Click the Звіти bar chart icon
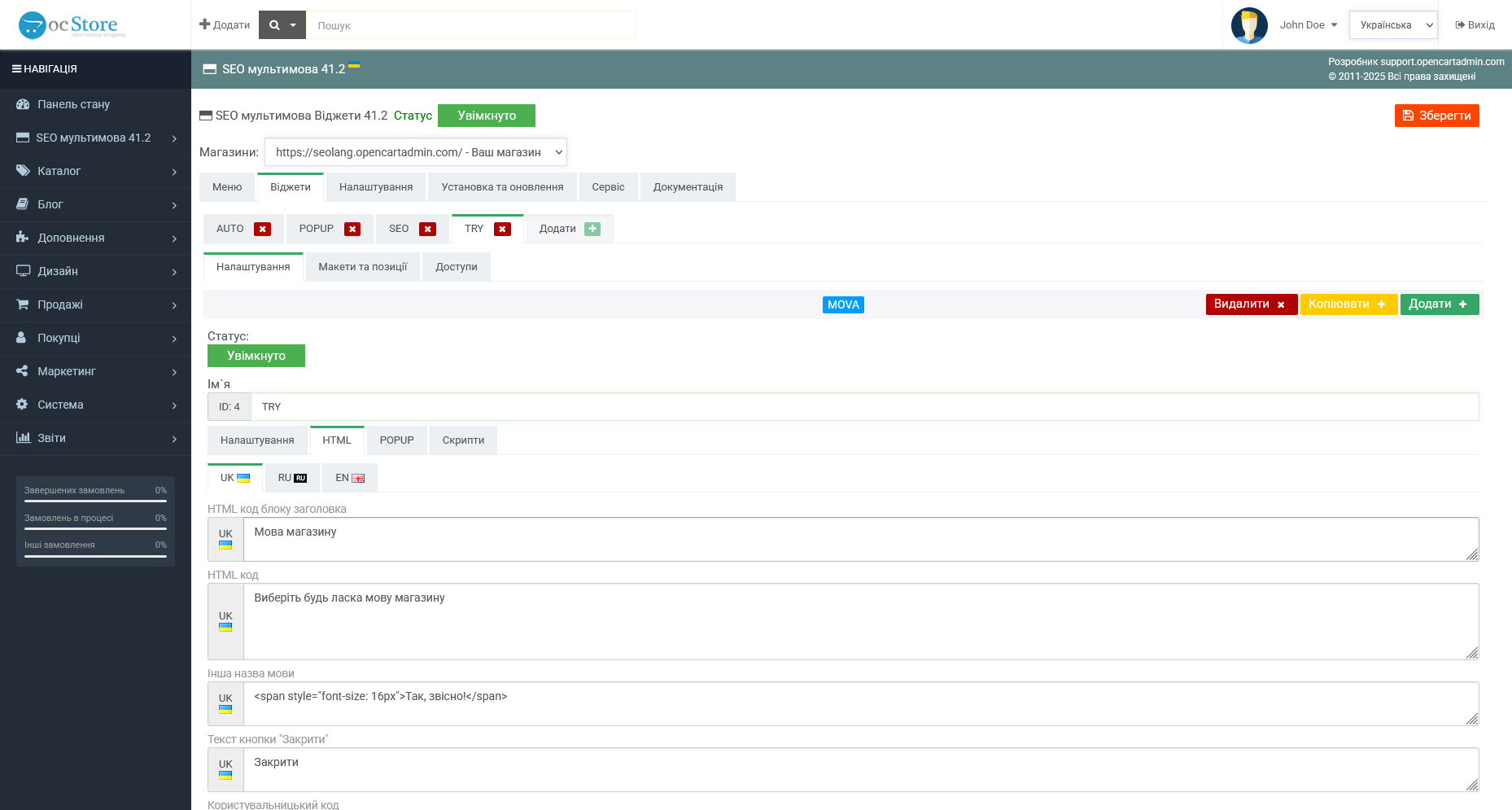This screenshot has width=1512, height=810. pyautogui.click(x=23, y=438)
